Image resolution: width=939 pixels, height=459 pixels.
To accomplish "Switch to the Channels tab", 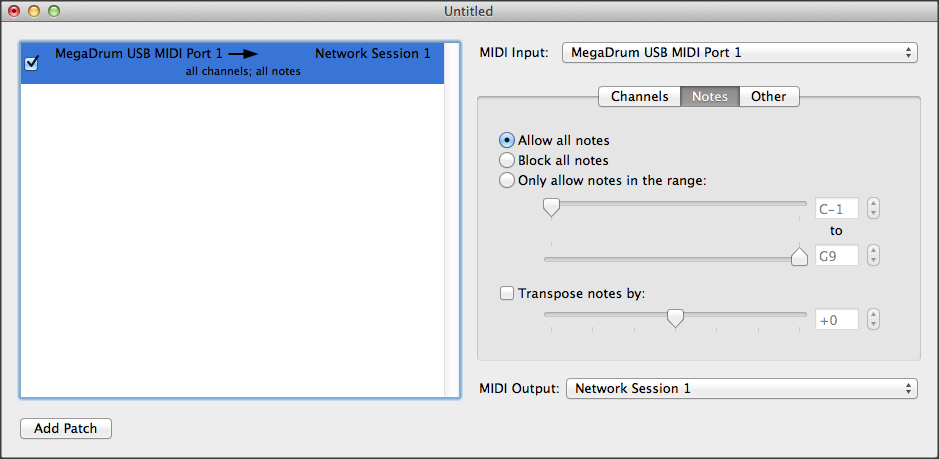I will pyautogui.click(x=639, y=96).
